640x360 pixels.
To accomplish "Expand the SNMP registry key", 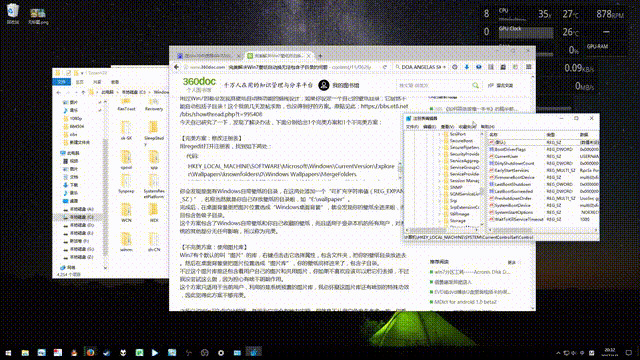I will 440,187.
